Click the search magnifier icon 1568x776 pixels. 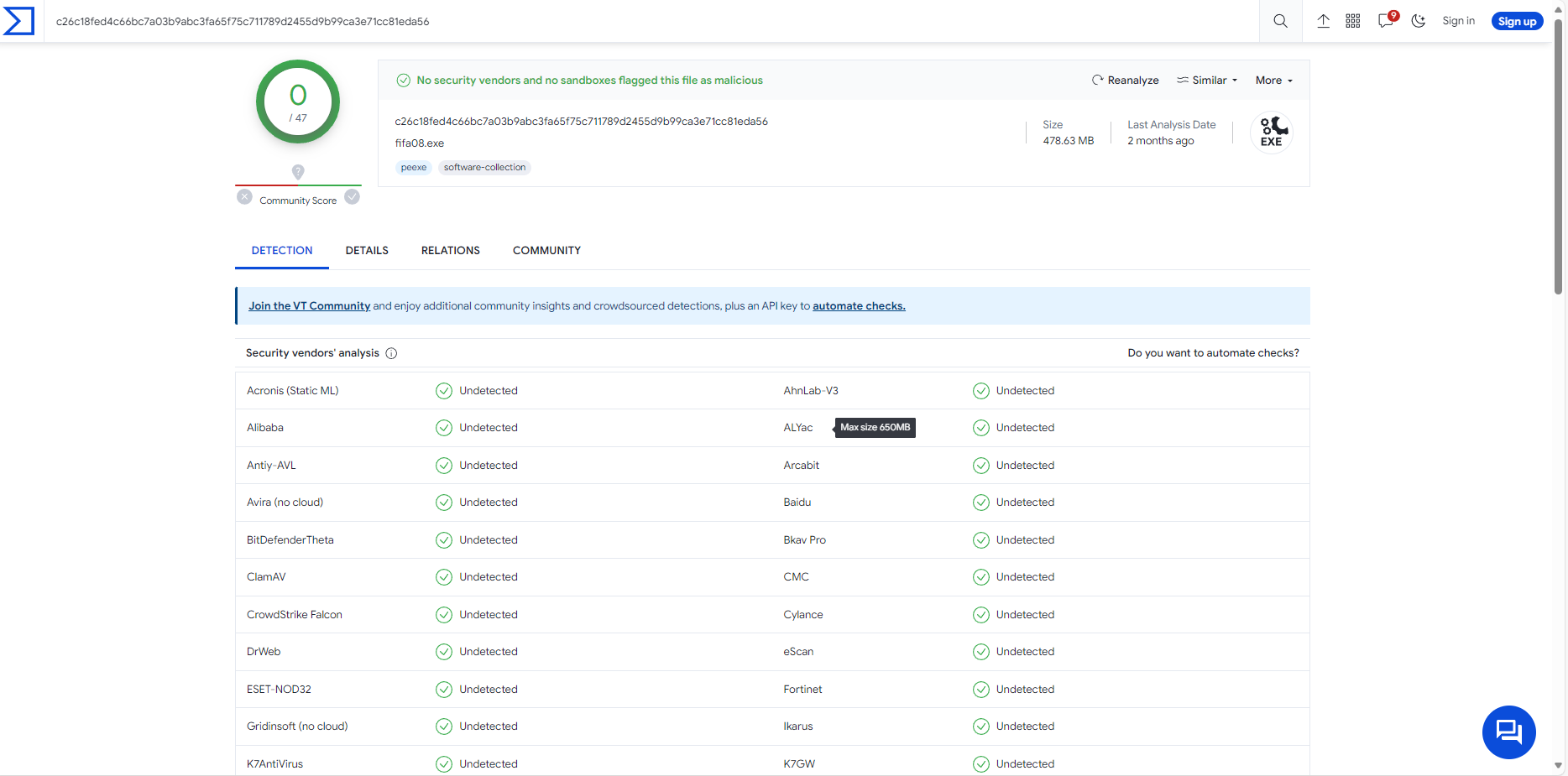[1280, 21]
